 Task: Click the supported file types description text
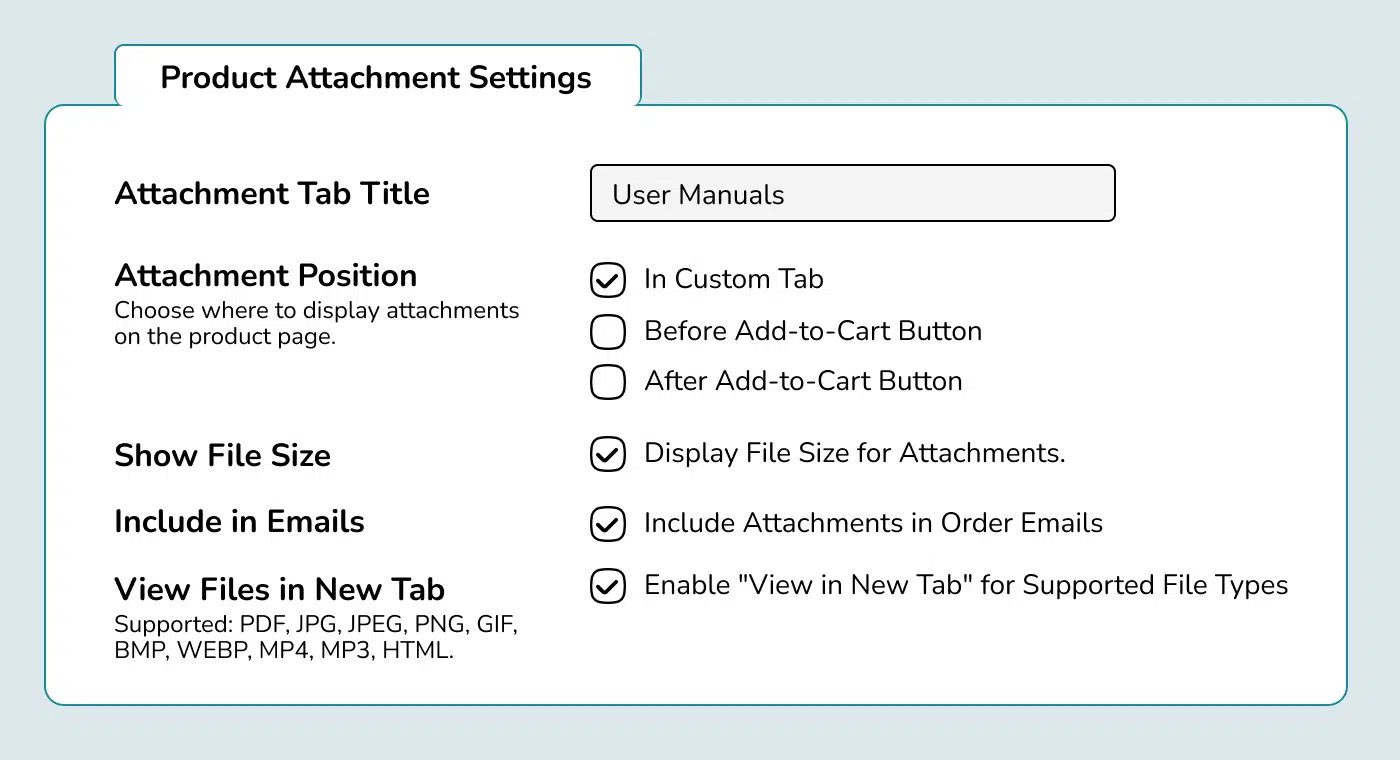tap(315, 638)
